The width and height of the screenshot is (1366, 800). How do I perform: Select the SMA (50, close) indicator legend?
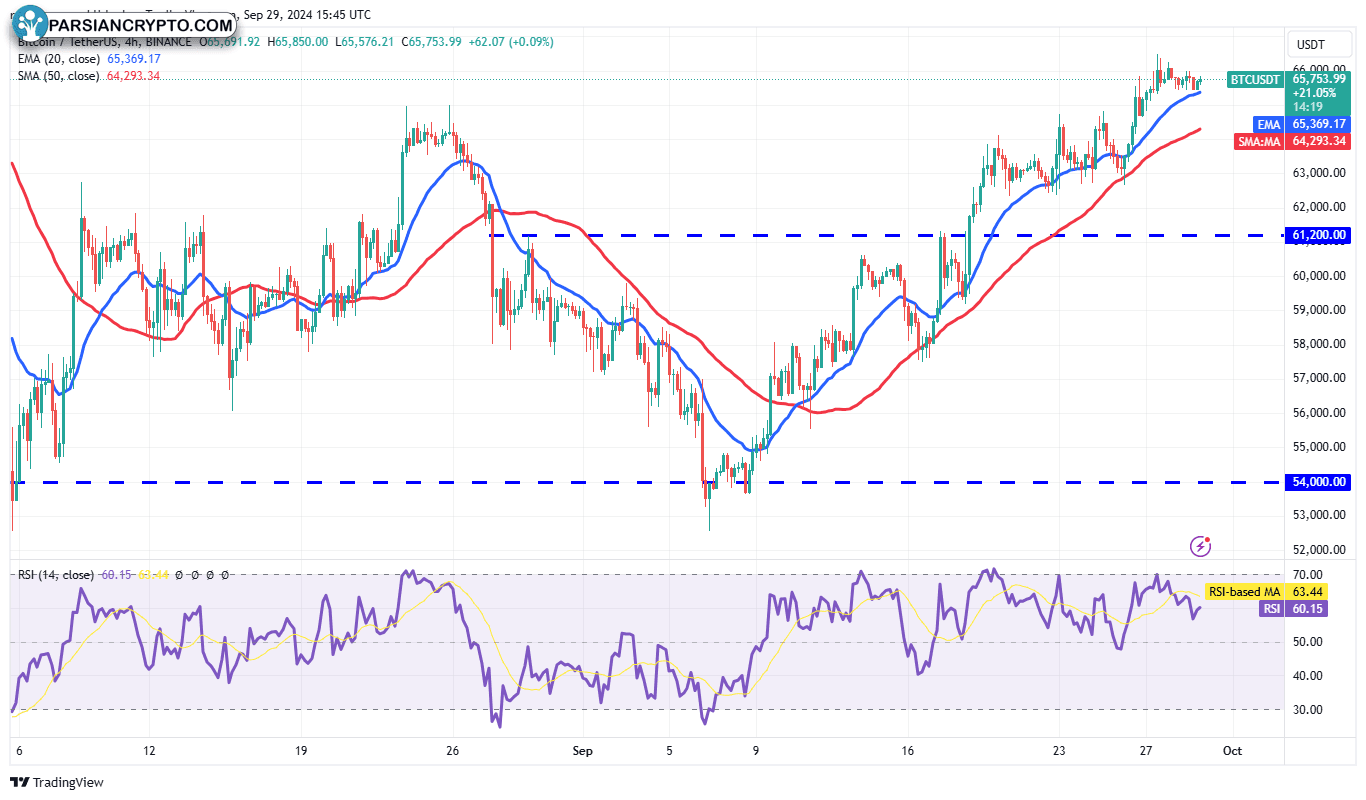(56, 76)
